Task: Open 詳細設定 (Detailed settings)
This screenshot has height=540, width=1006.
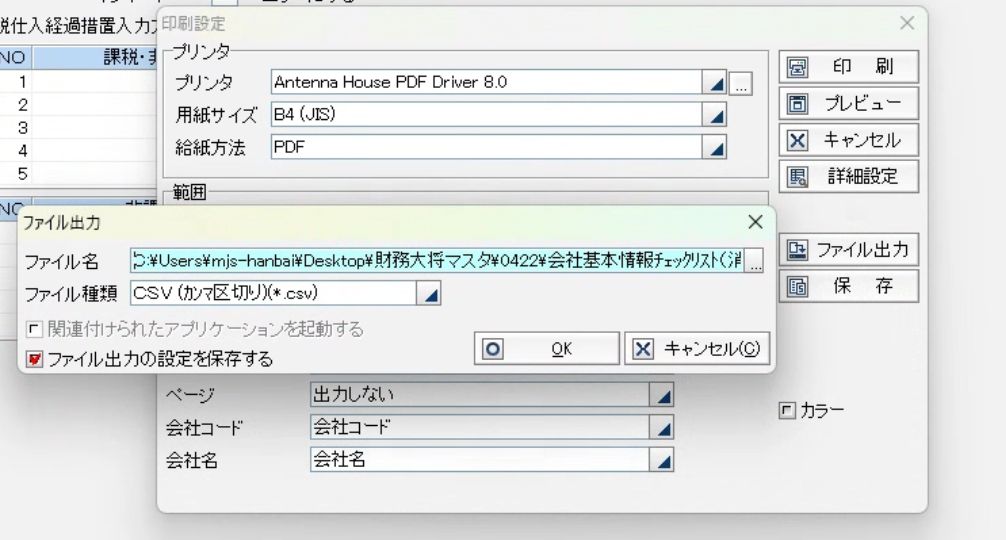Action: pyautogui.click(x=839, y=176)
